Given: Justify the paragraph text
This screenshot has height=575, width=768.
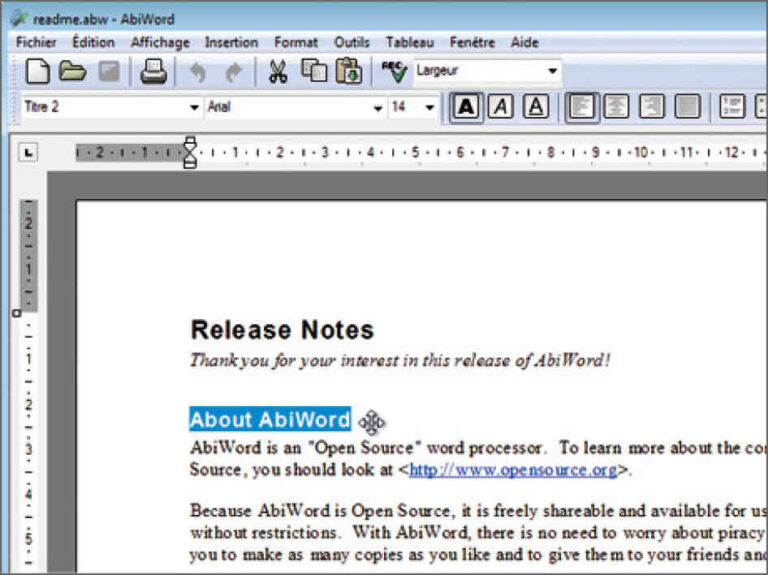Looking at the screenshot, I should tap(688, 106).
